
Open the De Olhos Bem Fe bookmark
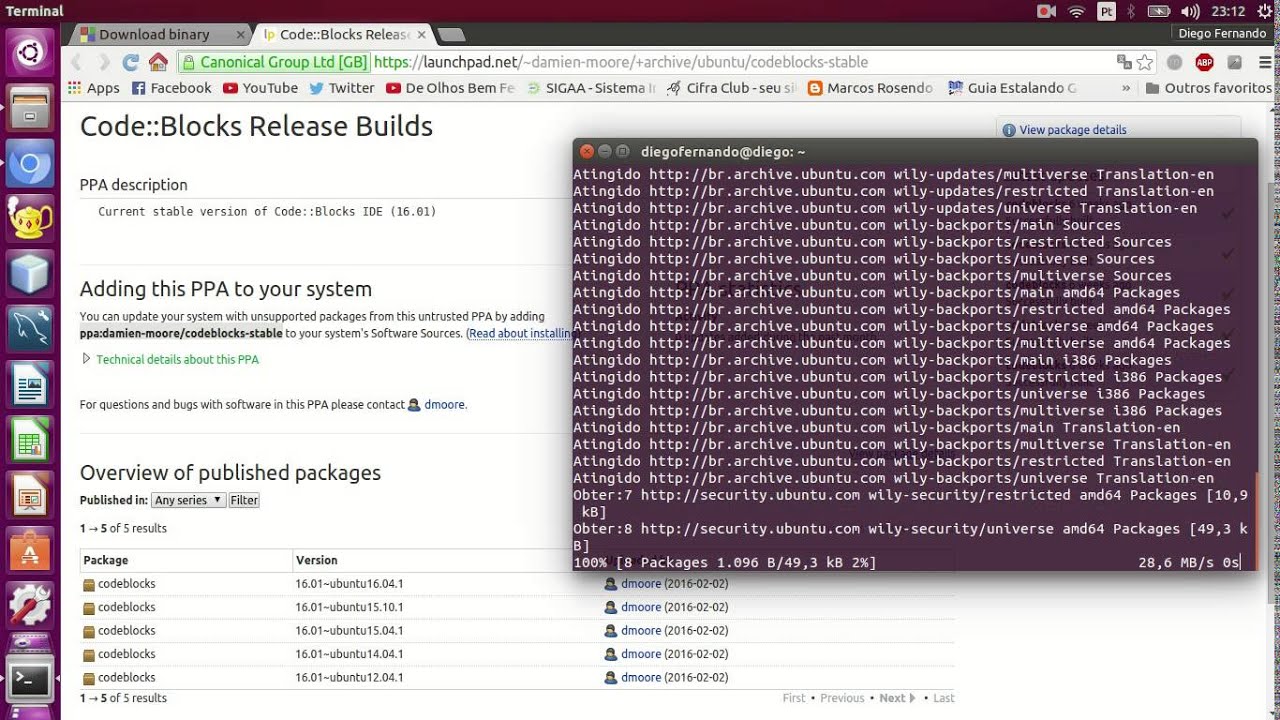(450, 88)
